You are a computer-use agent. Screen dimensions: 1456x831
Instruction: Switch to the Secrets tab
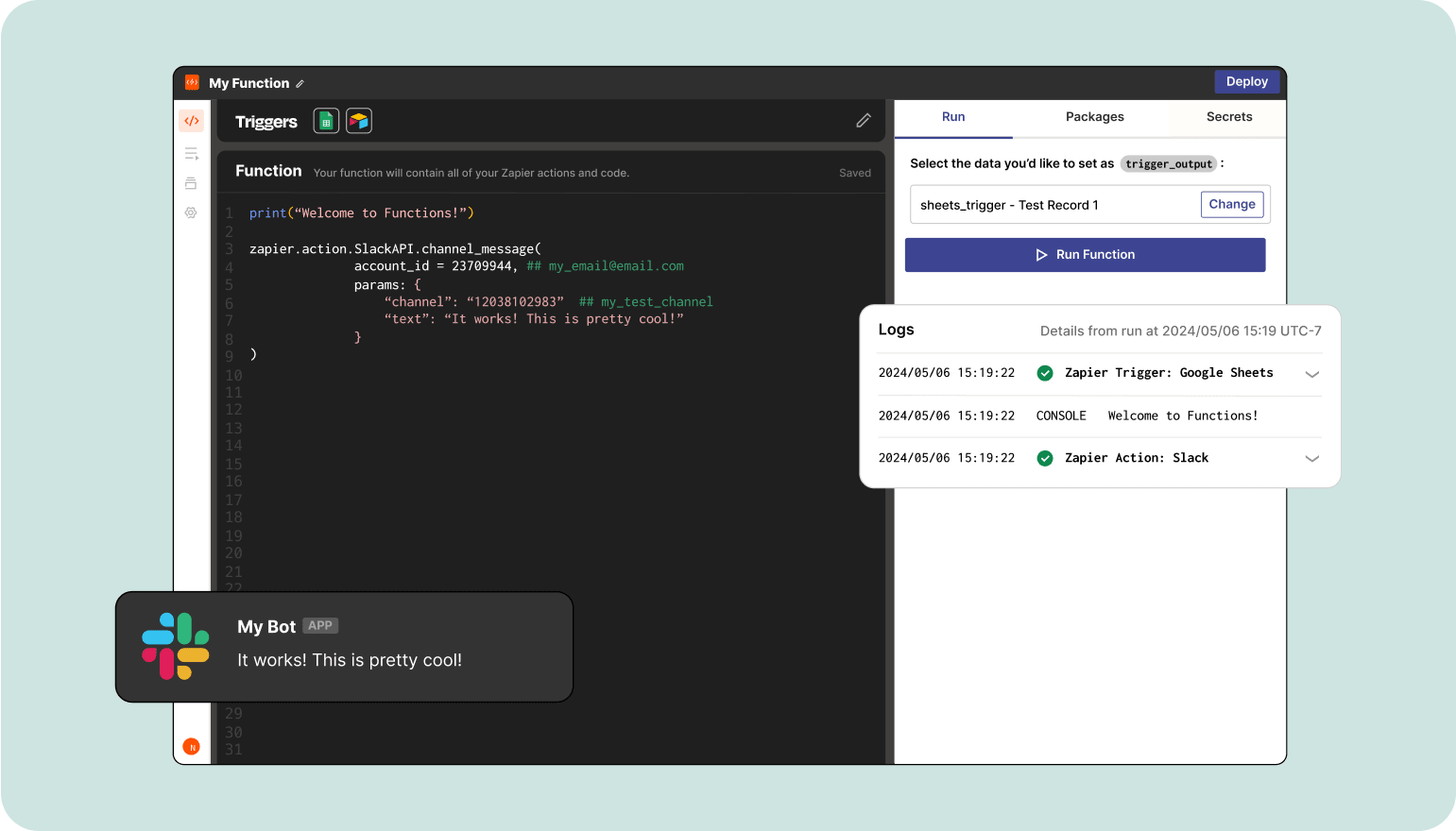[1228, 117]
